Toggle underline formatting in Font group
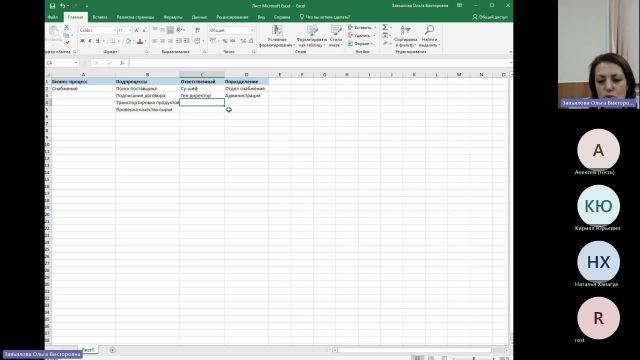 point(98,41)
